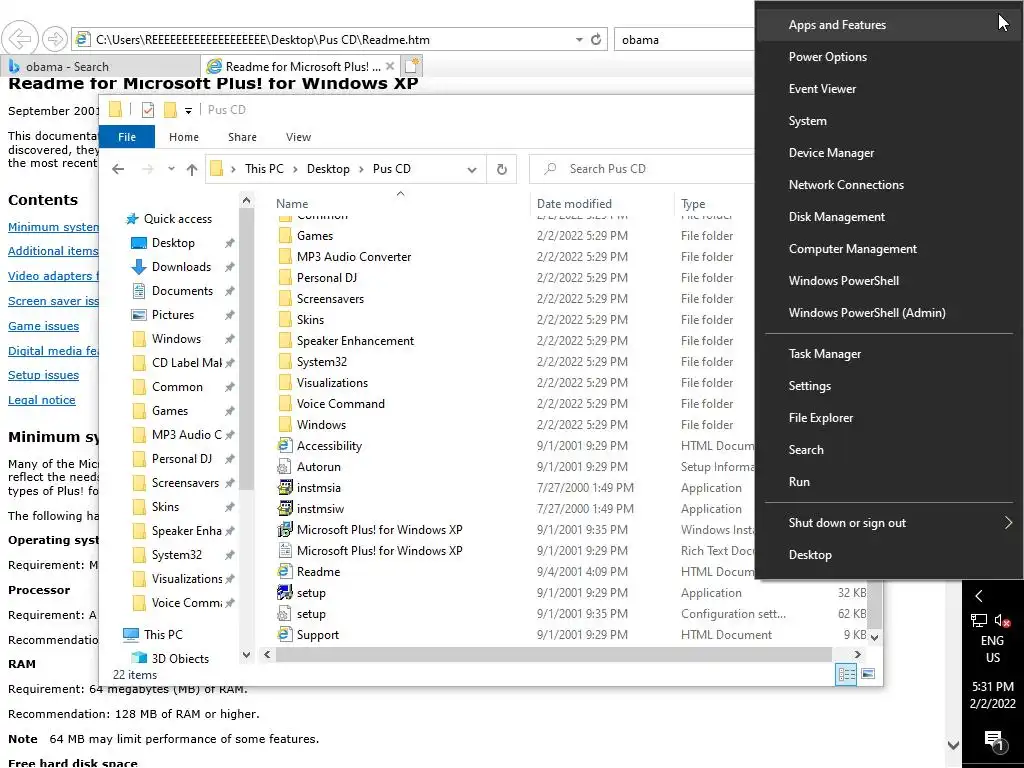Show hidden tray icons chevron
The height and width of the screenshot is (768, 1024).
tap(978, 596)
